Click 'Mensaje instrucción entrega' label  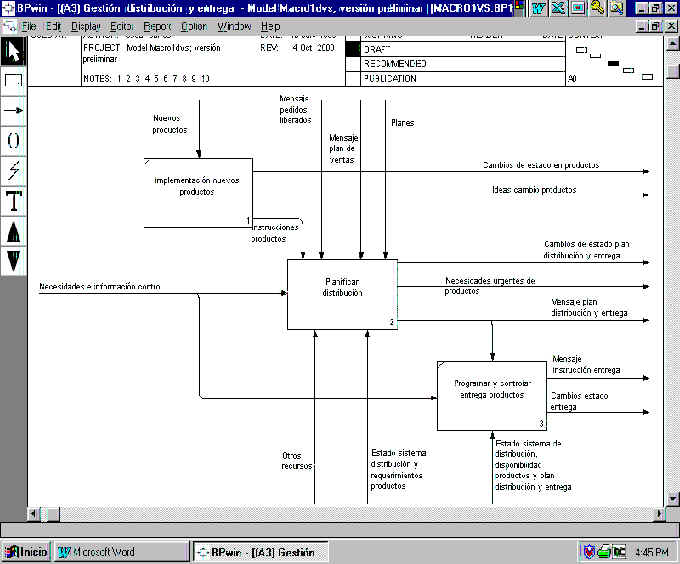(586, 365)
